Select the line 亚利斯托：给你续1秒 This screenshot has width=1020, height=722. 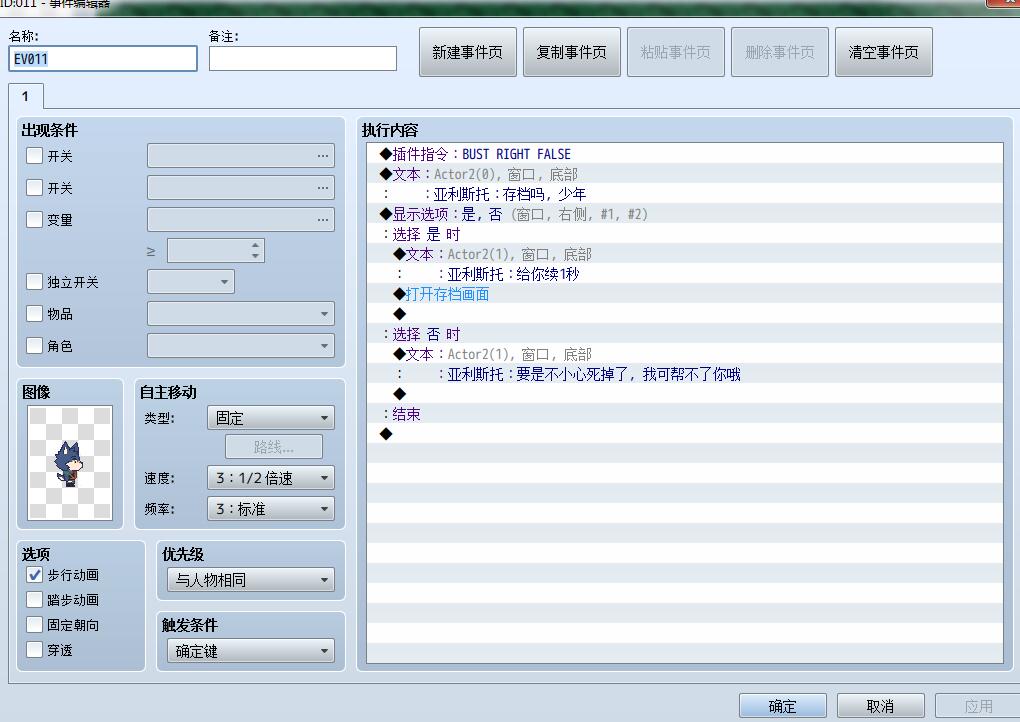tap(684, 274)
